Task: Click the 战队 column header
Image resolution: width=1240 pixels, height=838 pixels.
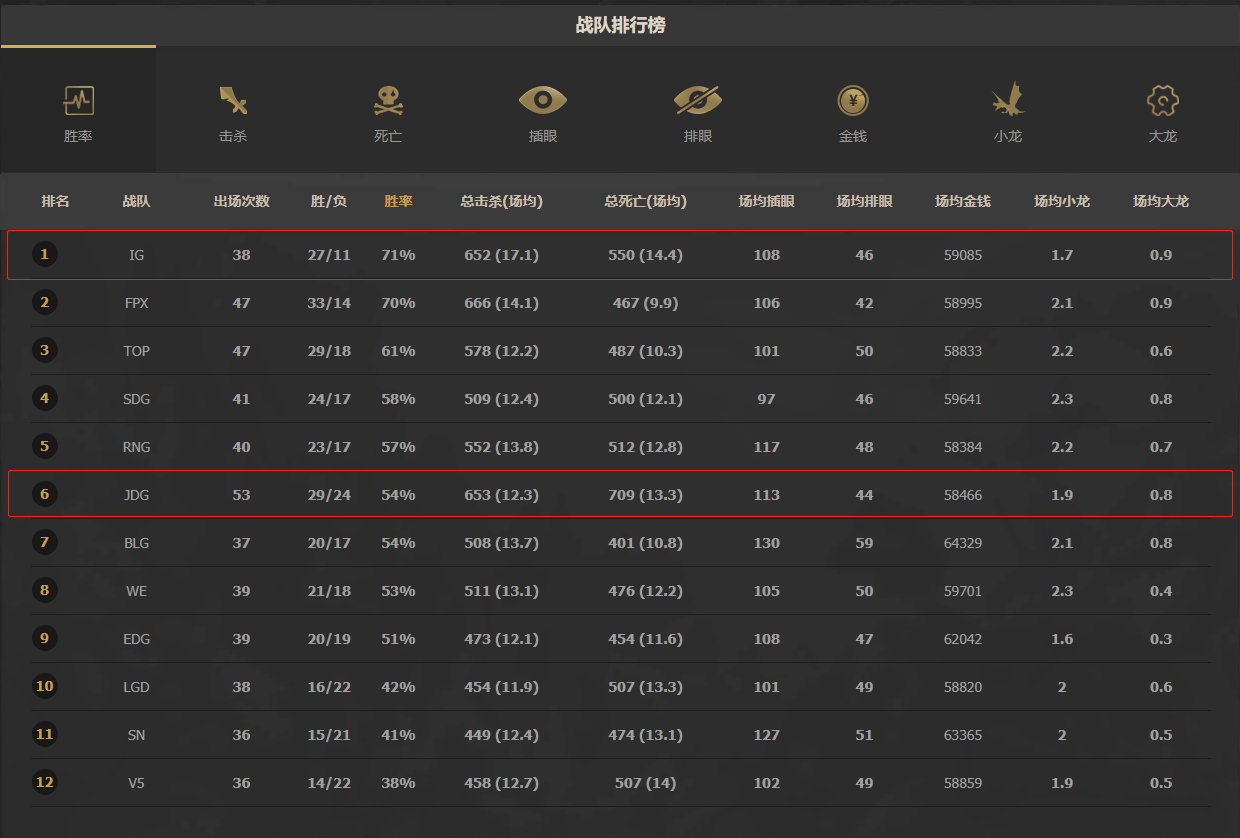Action: (x=137, y=201)
